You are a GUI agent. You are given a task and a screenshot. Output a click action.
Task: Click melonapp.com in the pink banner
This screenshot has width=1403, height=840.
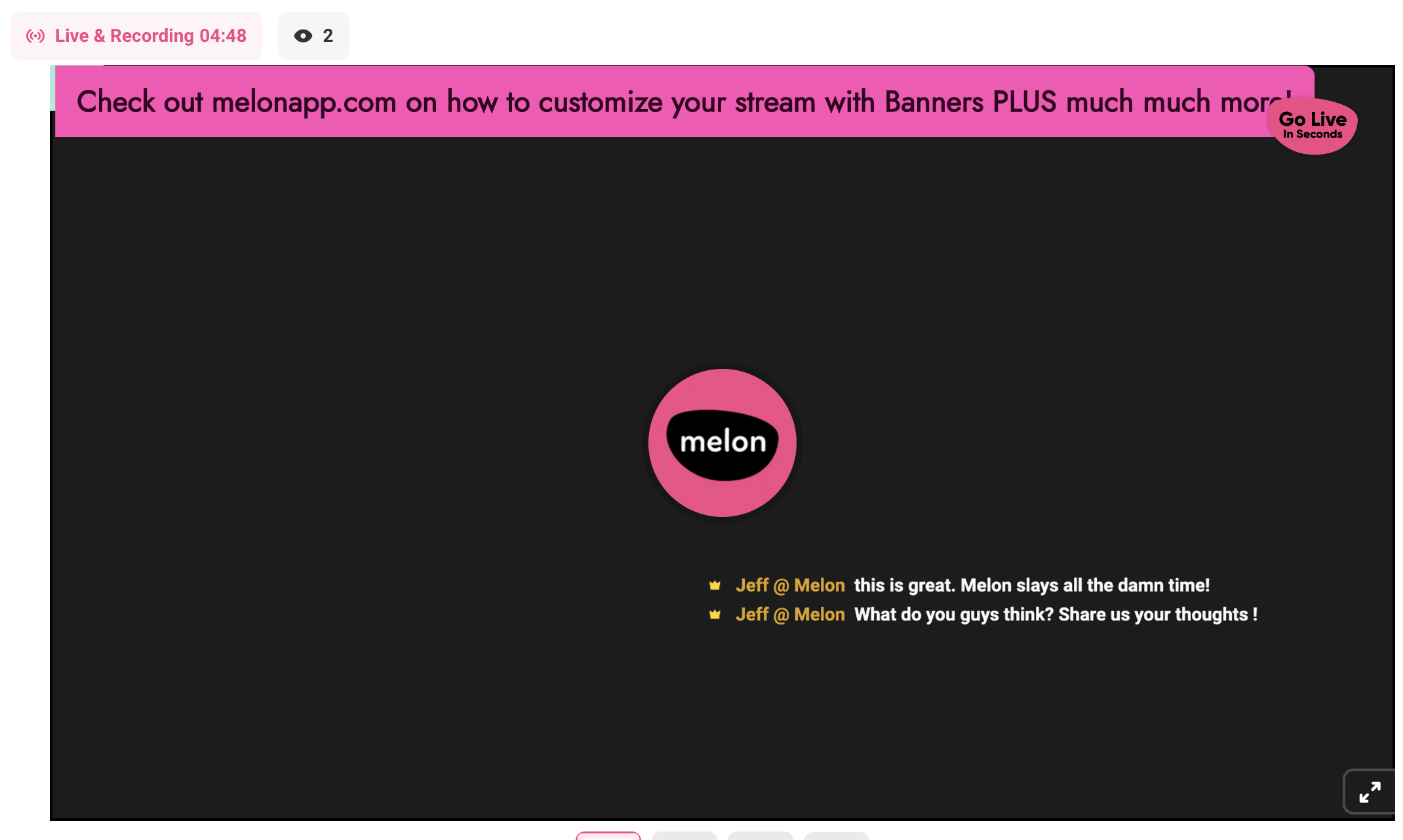point(304,102)
